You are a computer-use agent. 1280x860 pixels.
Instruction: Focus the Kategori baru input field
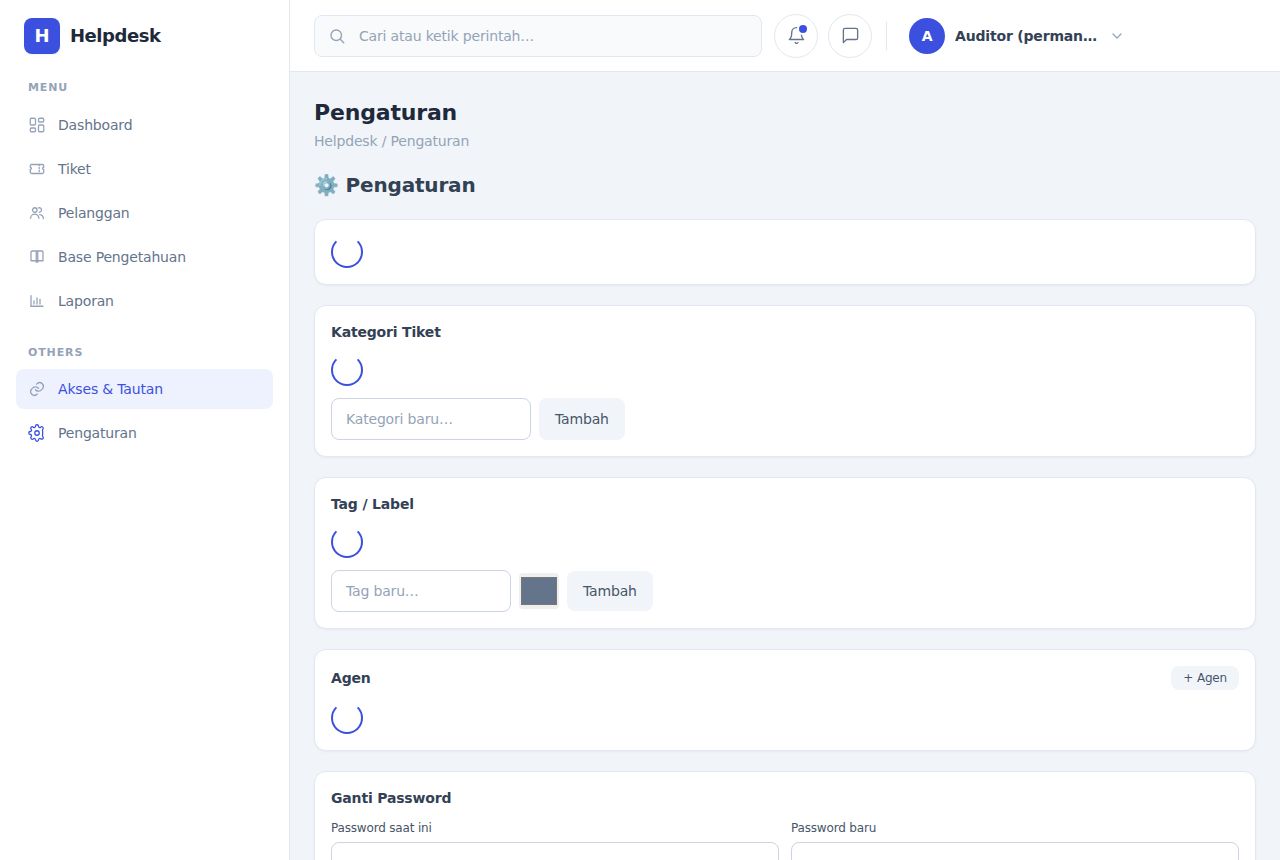(x=431, y=419)
